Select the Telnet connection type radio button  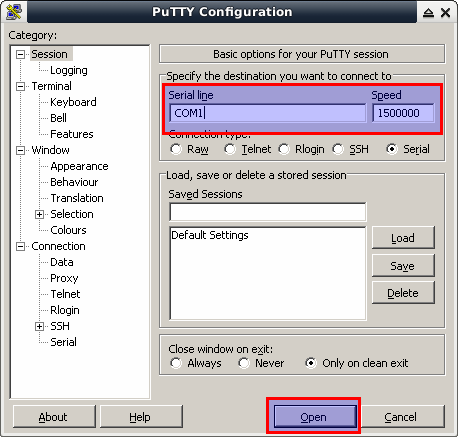click(230, 149)
